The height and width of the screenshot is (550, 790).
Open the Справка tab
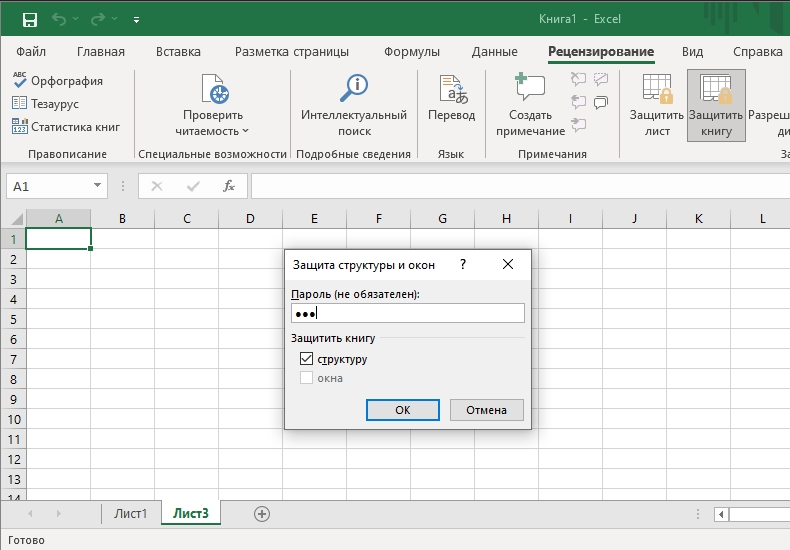758,51
